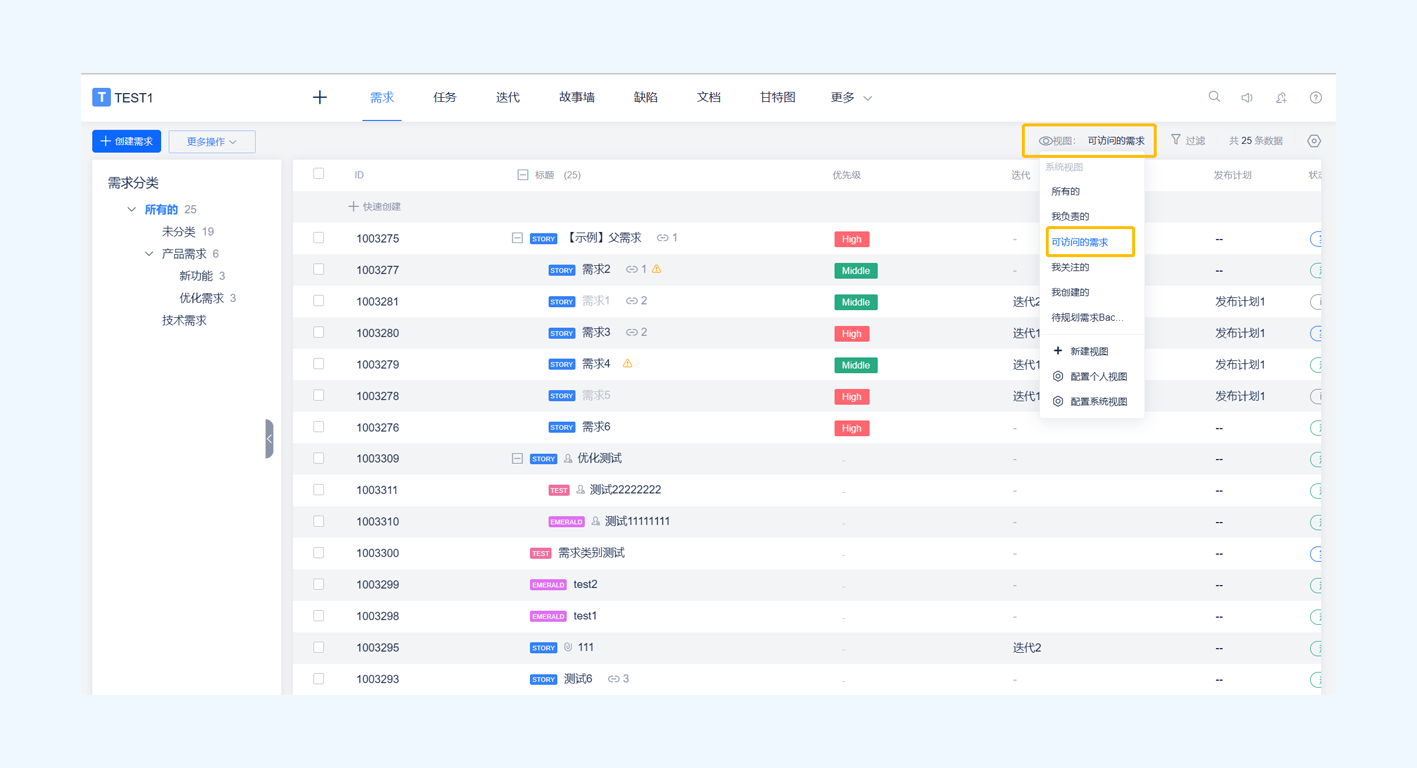The width and height of the screenshot is (1417, 768).
Task: Collapse all rows via 标题 header toggle
Action: (x=522, y=175)
